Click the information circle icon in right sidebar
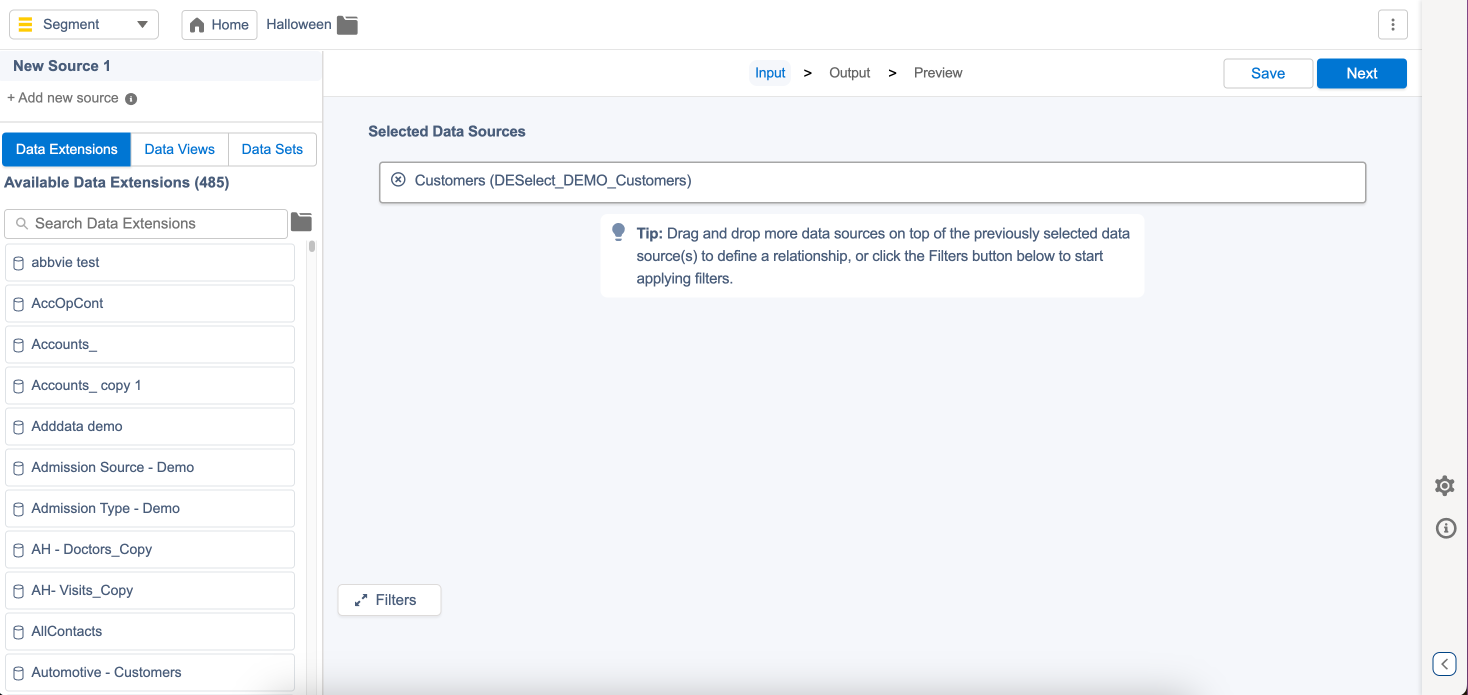The width and height of the screenshot is (1468, 695). [1445, 528]
